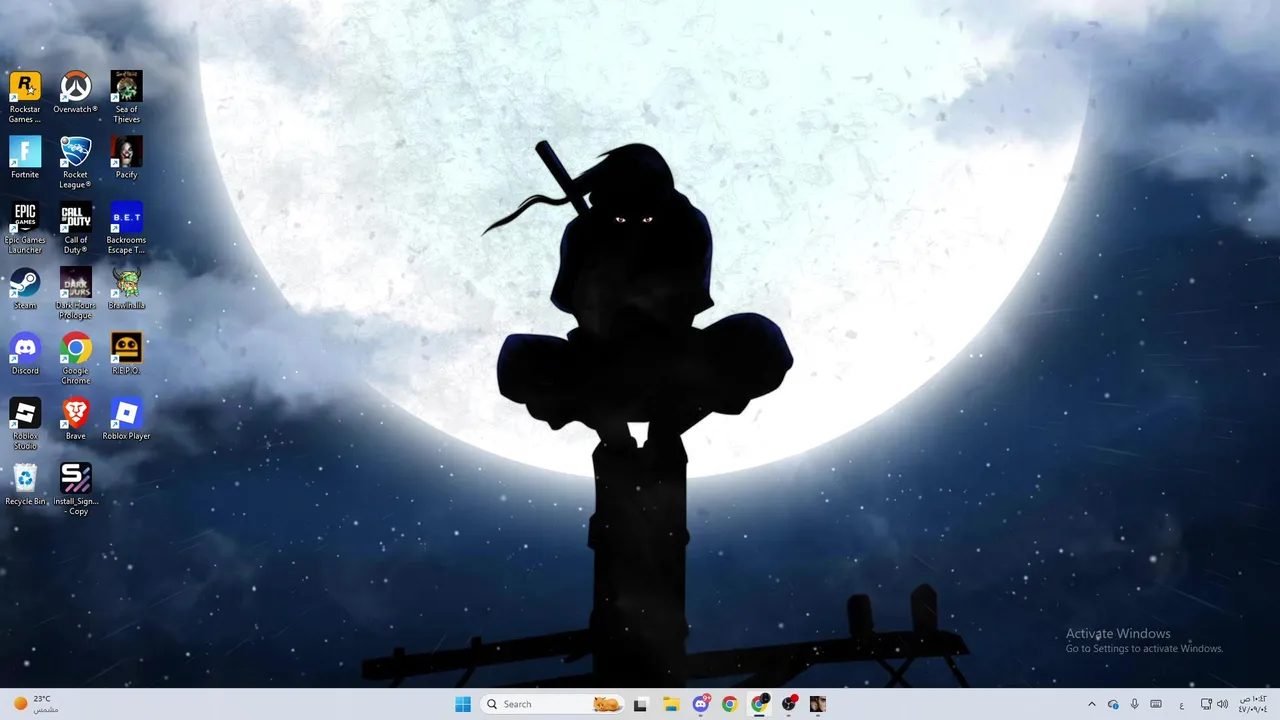Select the Install_Sign... - Copy file icon
Viewport: 1280px width, 720px height.
pos(76,489)
